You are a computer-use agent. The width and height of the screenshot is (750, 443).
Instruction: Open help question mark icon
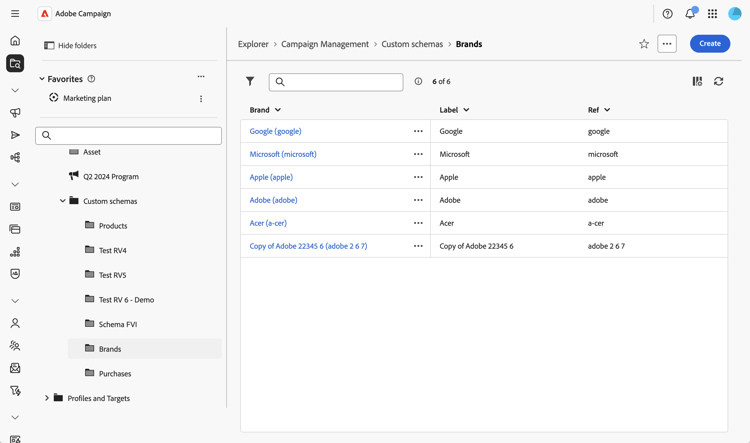668,14
